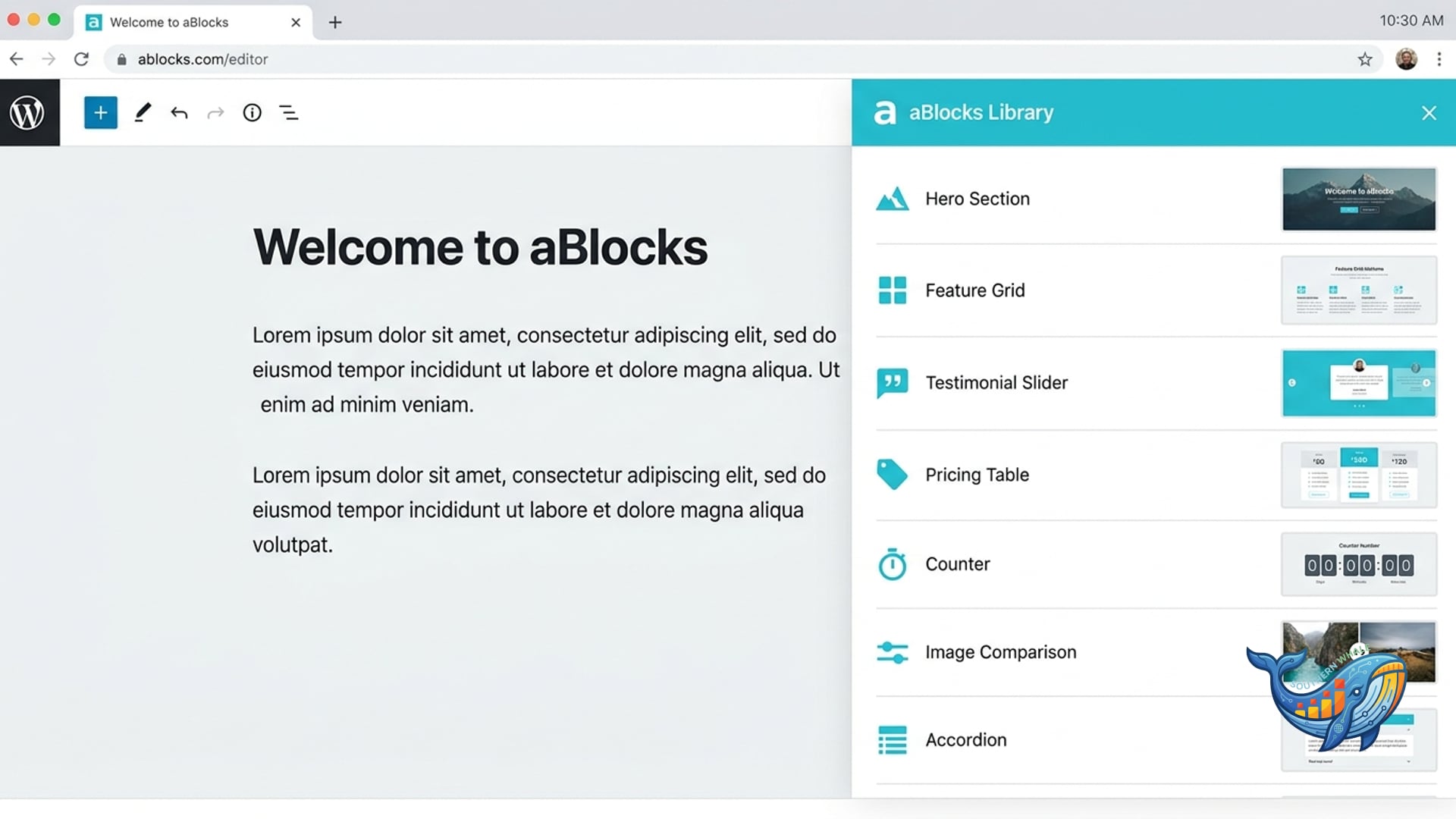Open the Pricing Table preview thumbnail

[x=1359, y=475]
